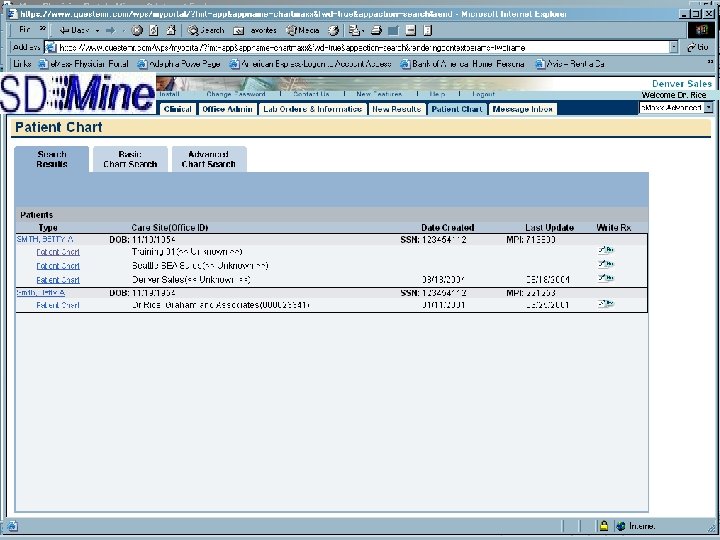Click Bank of America Home favorites link

[463, 64]
